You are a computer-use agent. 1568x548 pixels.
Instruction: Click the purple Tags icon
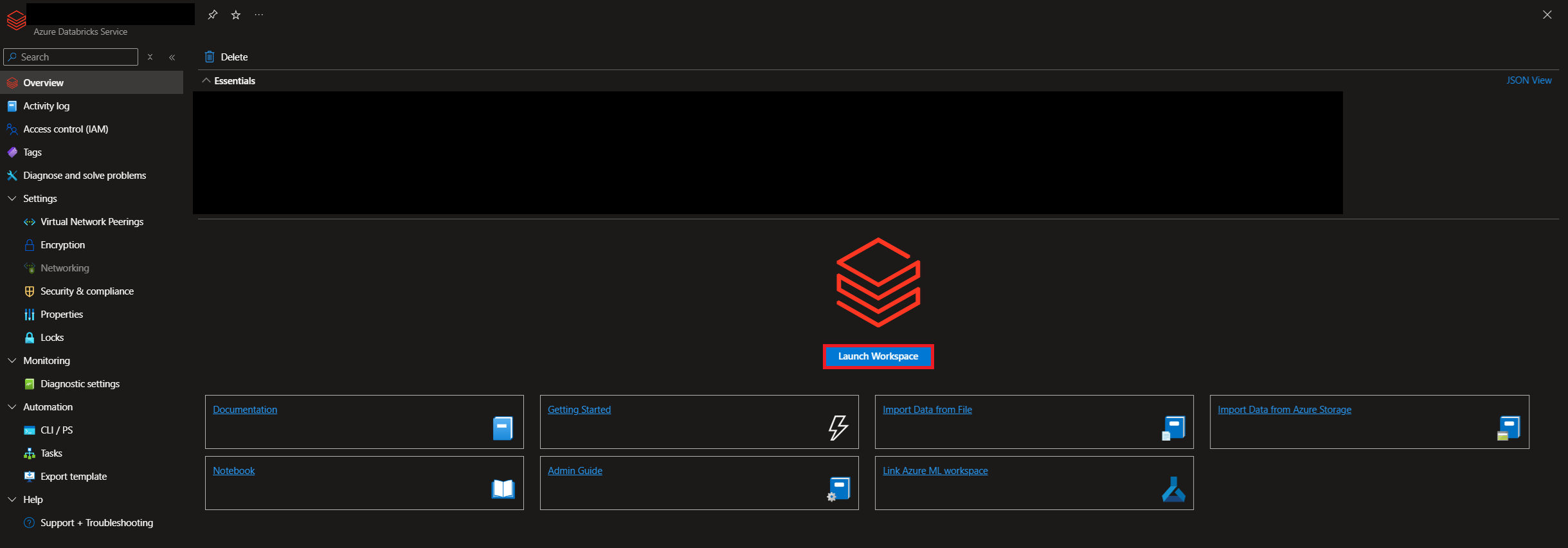pyautogui.click(x=12, y=152)
